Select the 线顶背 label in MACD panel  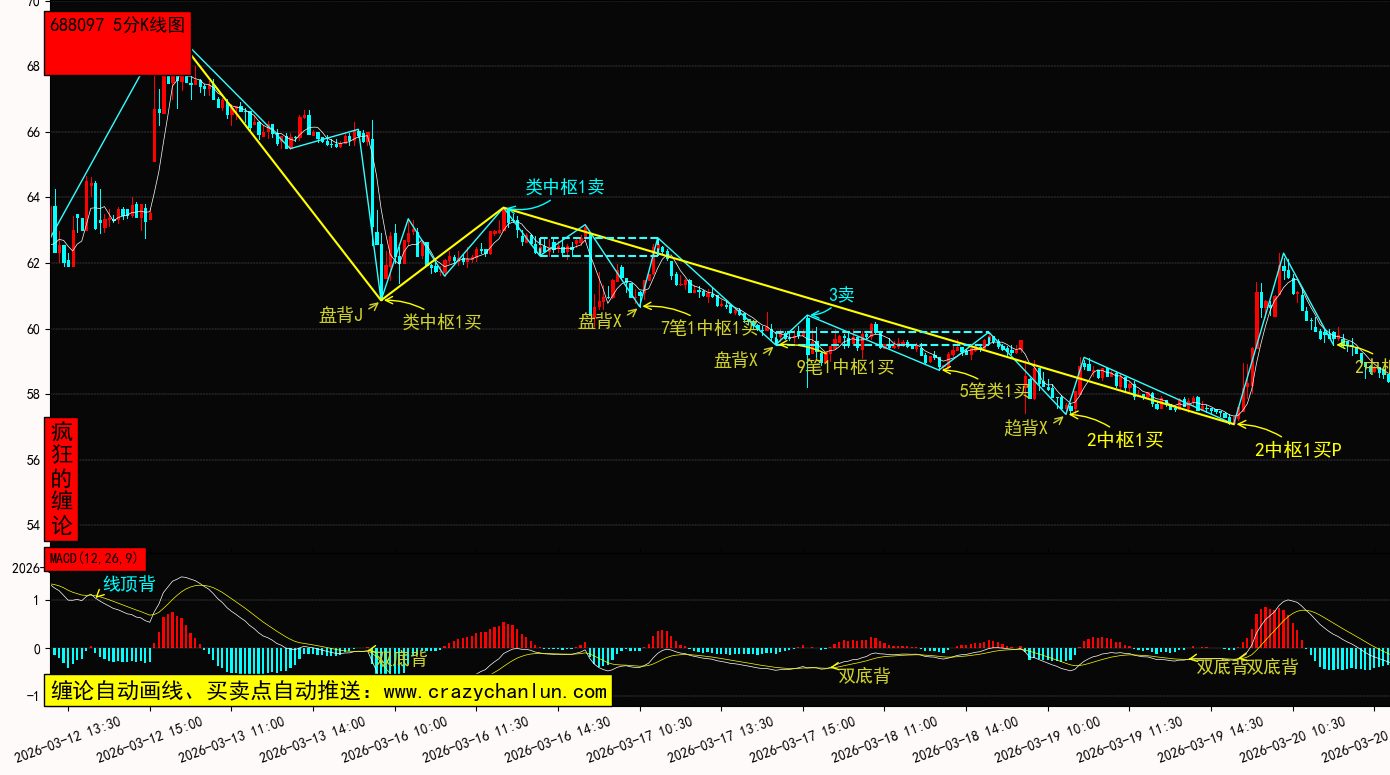tap(129, 584)
